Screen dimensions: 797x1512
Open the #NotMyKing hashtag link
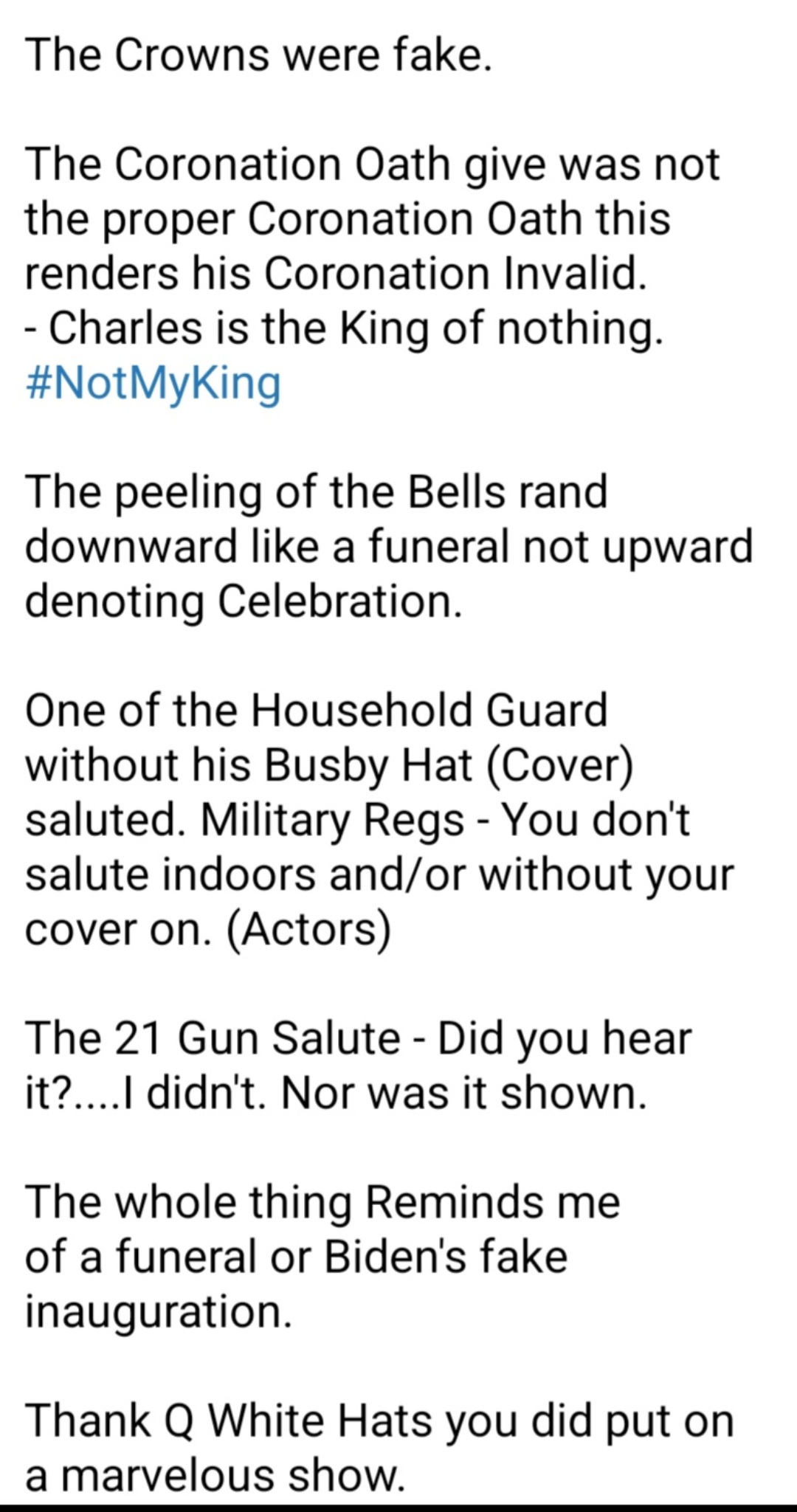pos(153,383)
